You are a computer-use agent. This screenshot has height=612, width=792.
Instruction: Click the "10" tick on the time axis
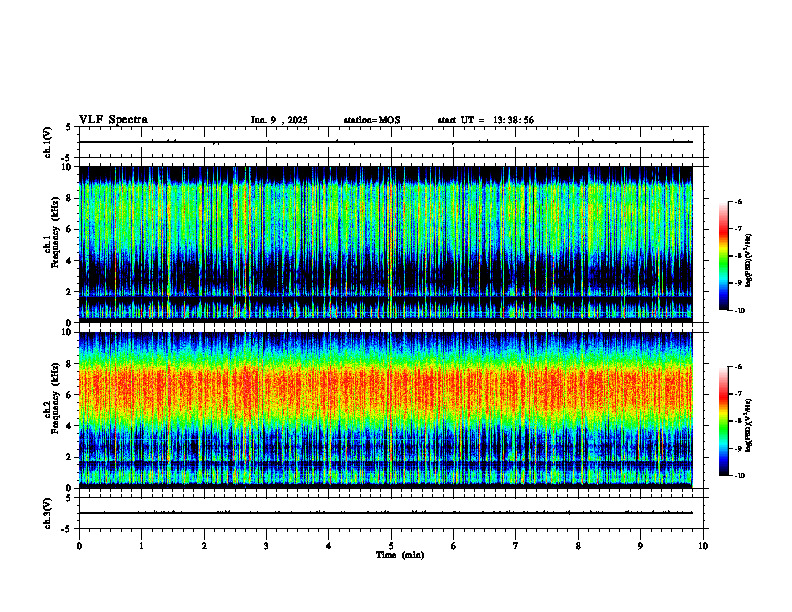pos(703,546)
